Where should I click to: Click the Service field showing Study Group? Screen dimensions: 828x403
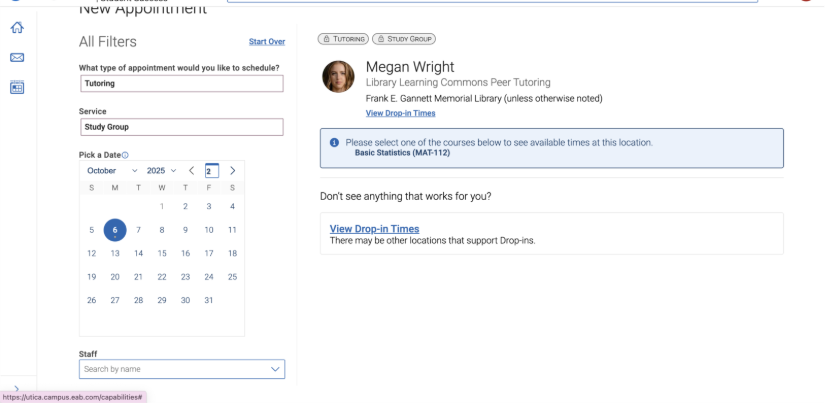tap(181, 127)
